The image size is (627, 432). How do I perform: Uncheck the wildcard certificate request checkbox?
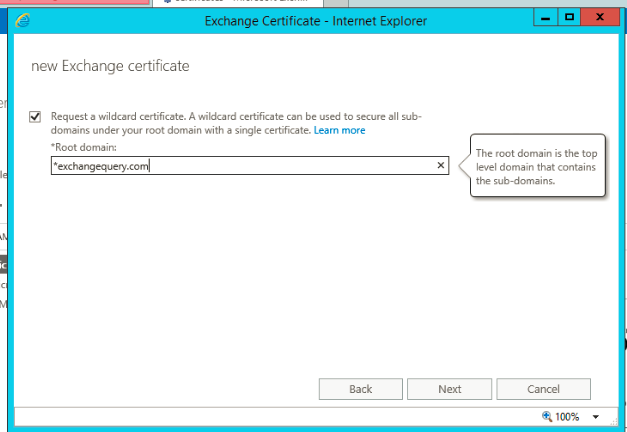[x=36, y=117]
